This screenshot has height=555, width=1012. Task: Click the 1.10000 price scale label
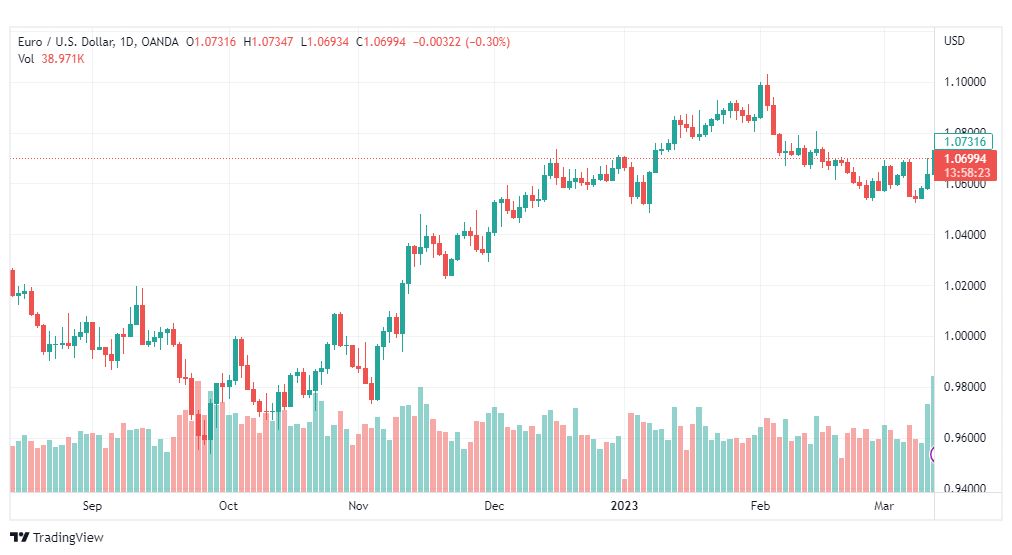pos(965,82)
